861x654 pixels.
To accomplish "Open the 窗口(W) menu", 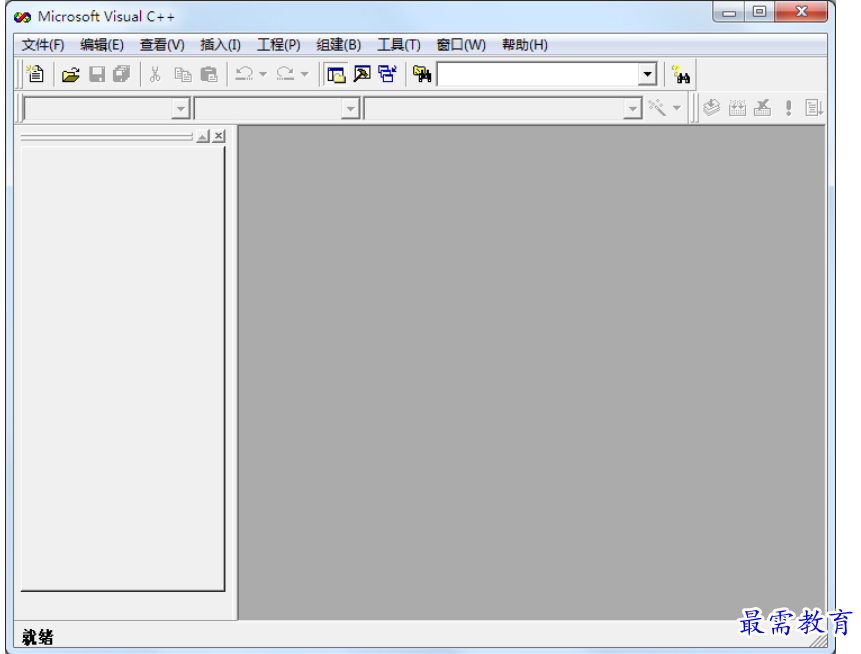I will 461,45.
